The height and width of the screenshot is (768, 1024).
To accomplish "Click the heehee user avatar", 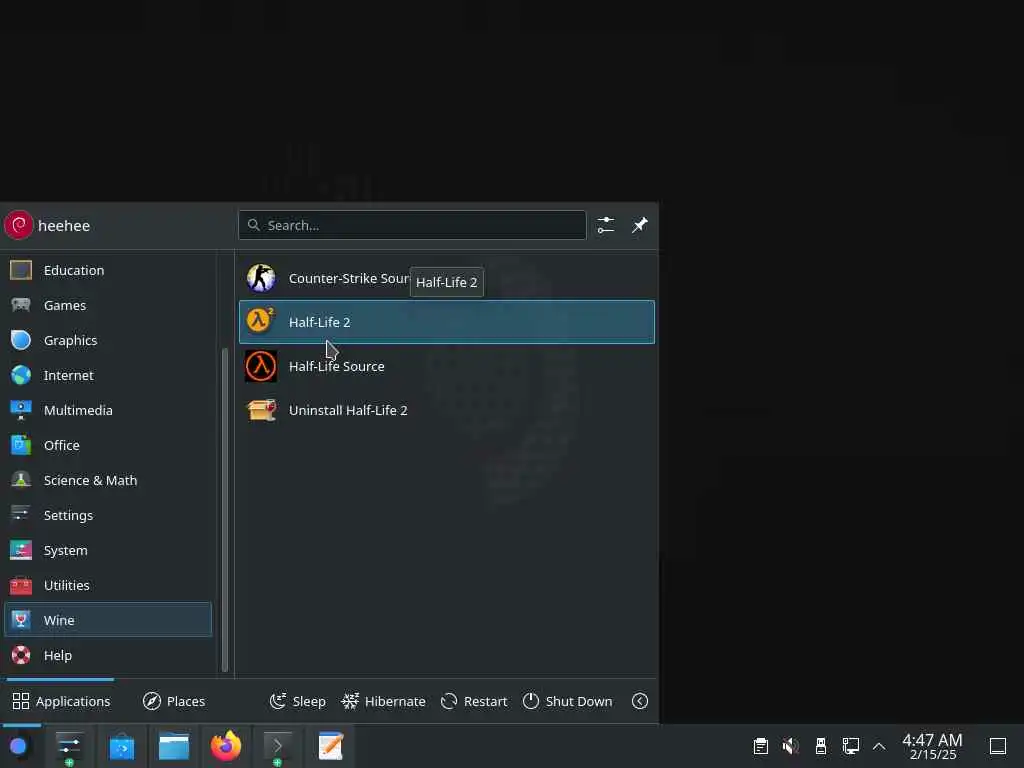I will [18, 225].
